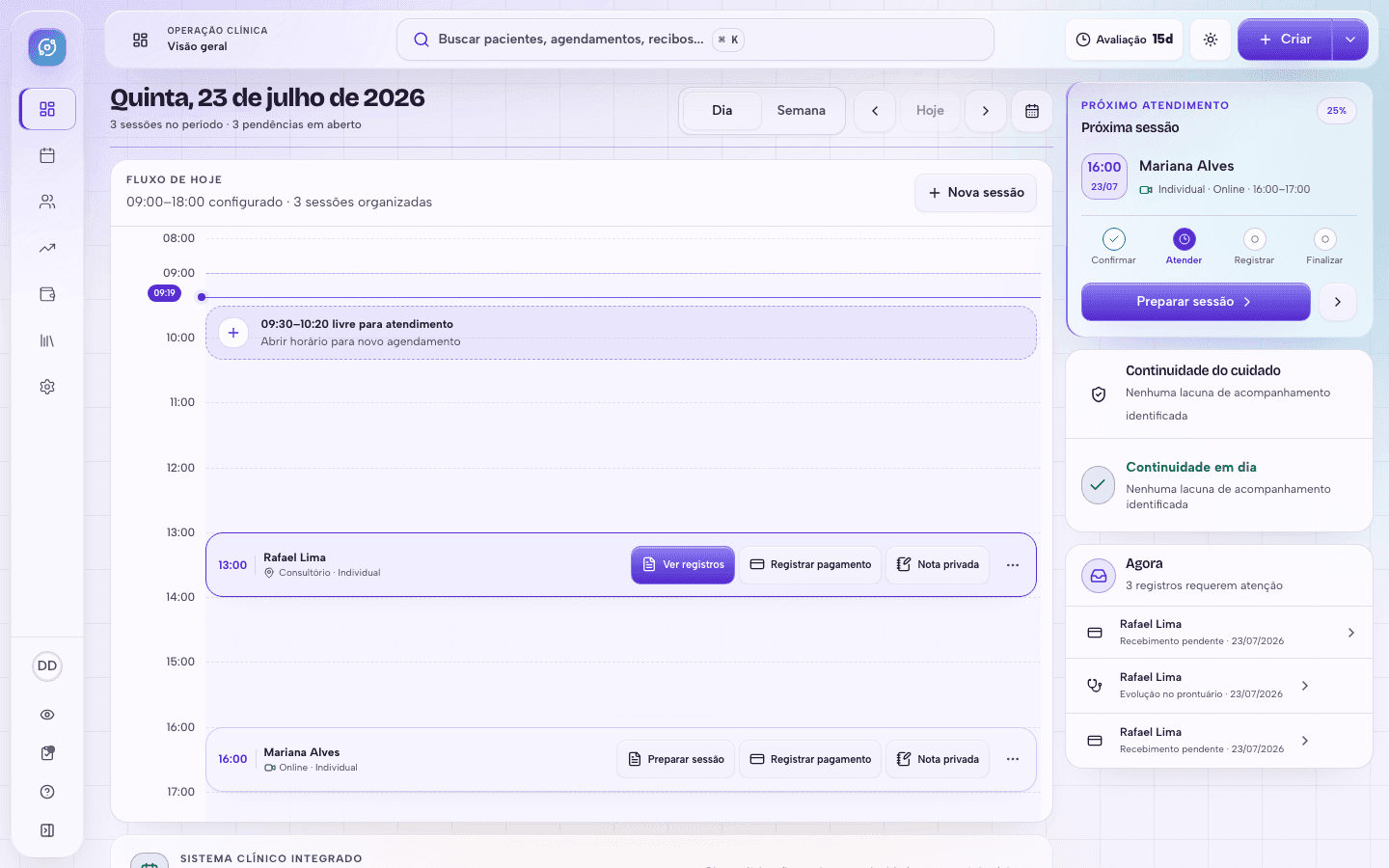This screenshot has height=868, width=1389.
Task: Open more options for Mariana Alves session
Action: 1013,760
